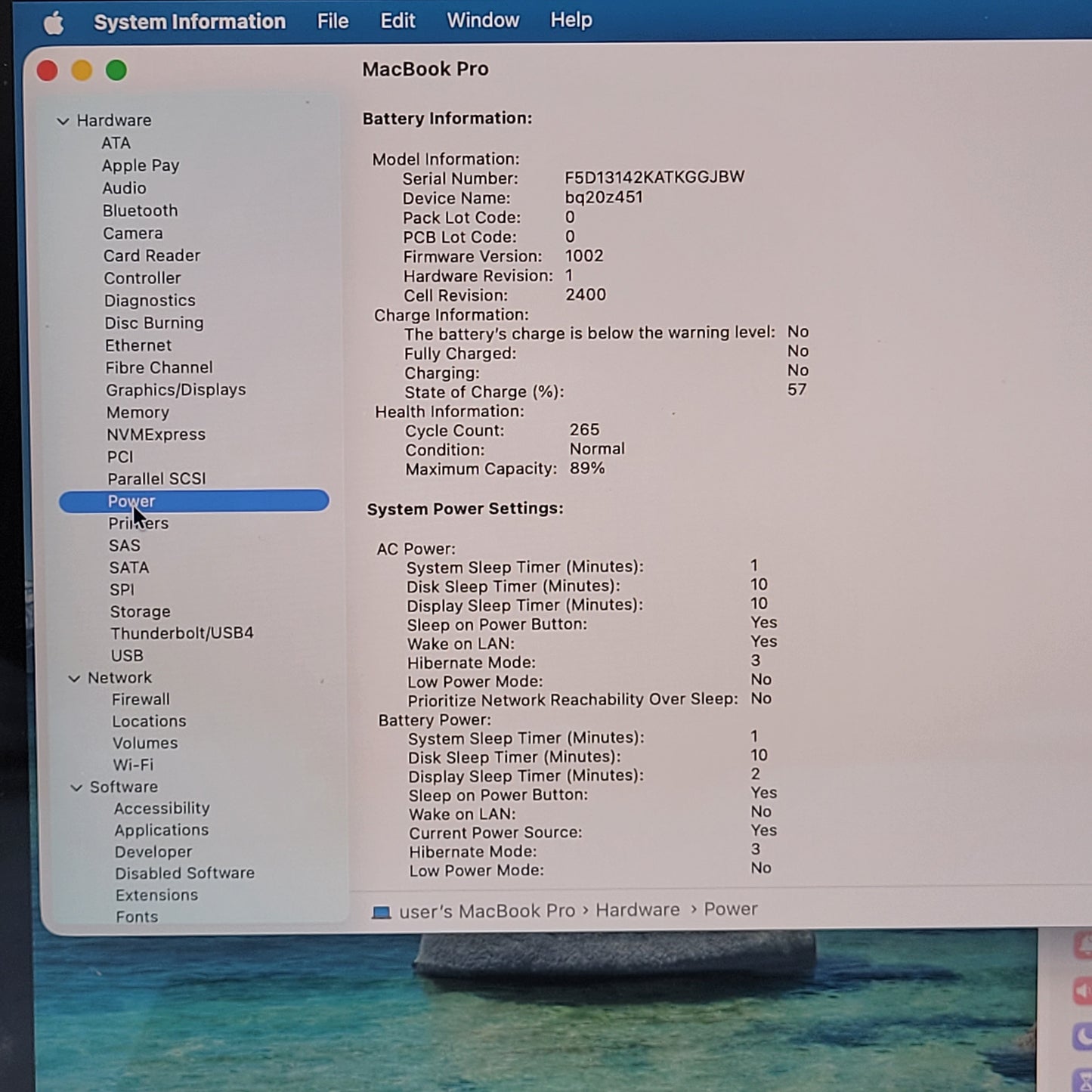Viewport: 1092px width, 1092px height.
Task: Click the Hardware heading label
Action: click(114, 121)
